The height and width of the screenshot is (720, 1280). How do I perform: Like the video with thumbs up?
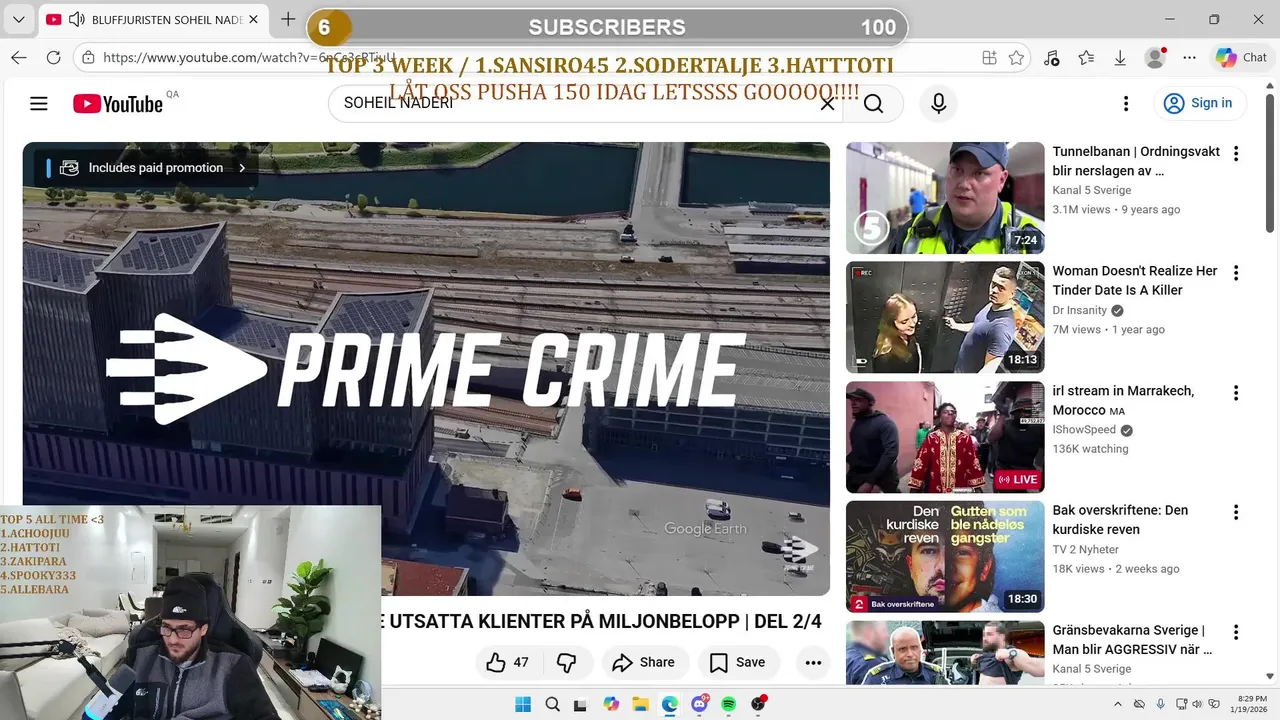click(x=508, y=662)
